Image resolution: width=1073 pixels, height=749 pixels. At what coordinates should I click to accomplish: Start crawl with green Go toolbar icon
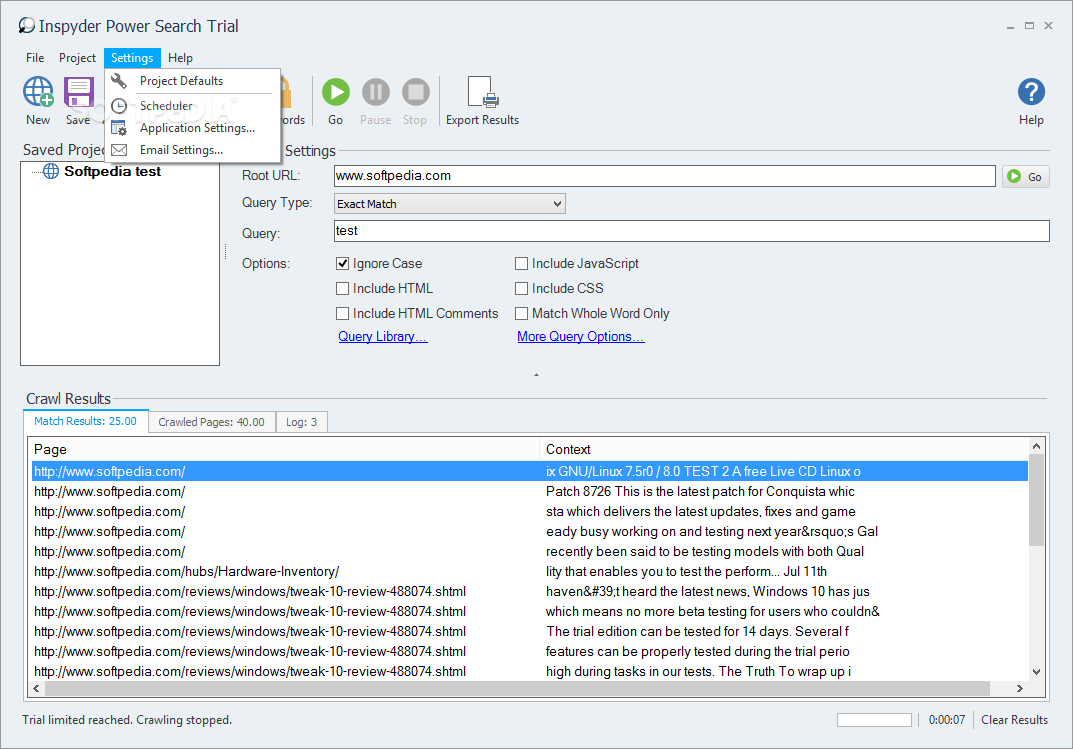tap(336, 92)
